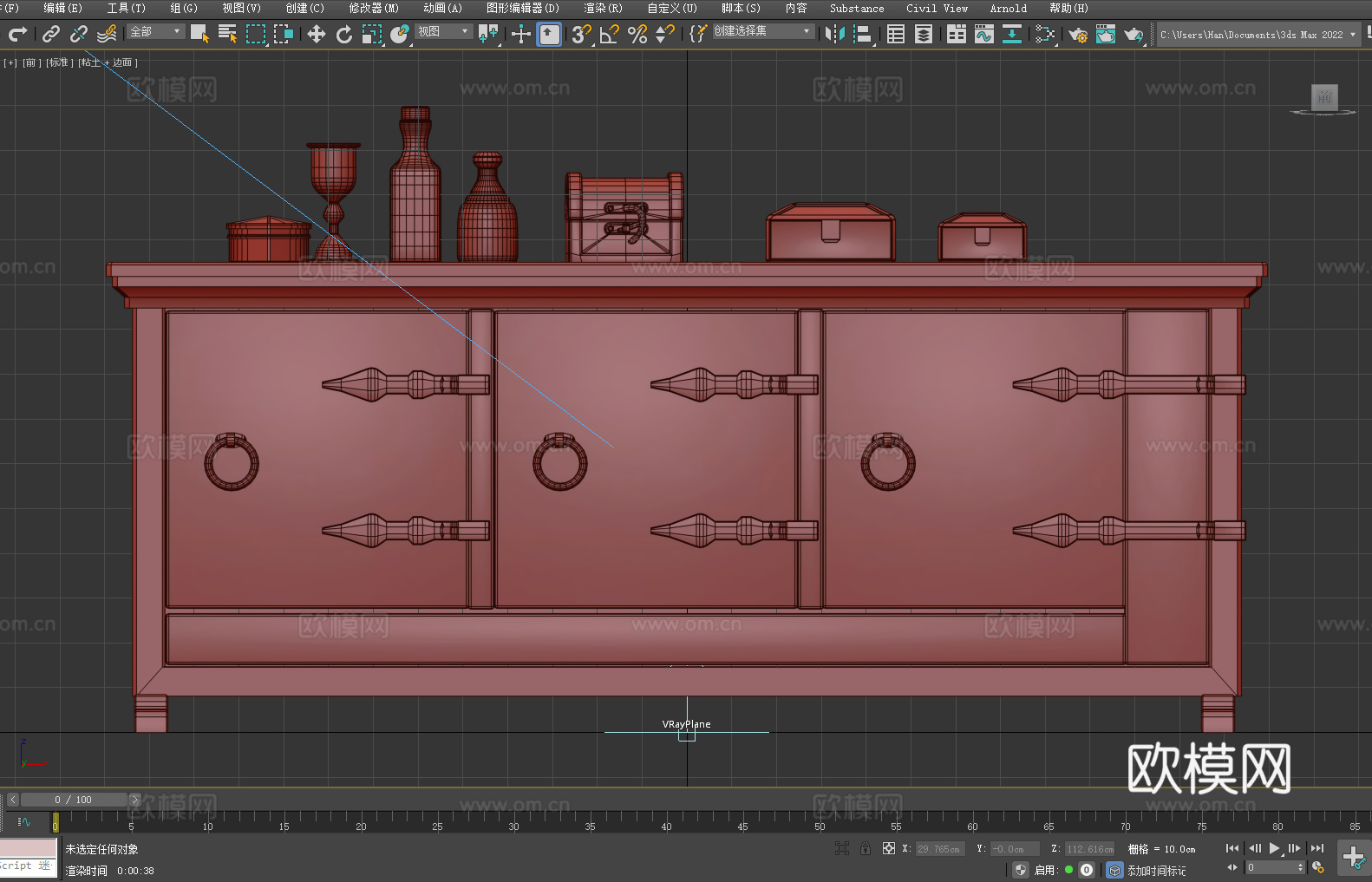
Task: Open the 工具(T) menu
Action: click(127, 8)
